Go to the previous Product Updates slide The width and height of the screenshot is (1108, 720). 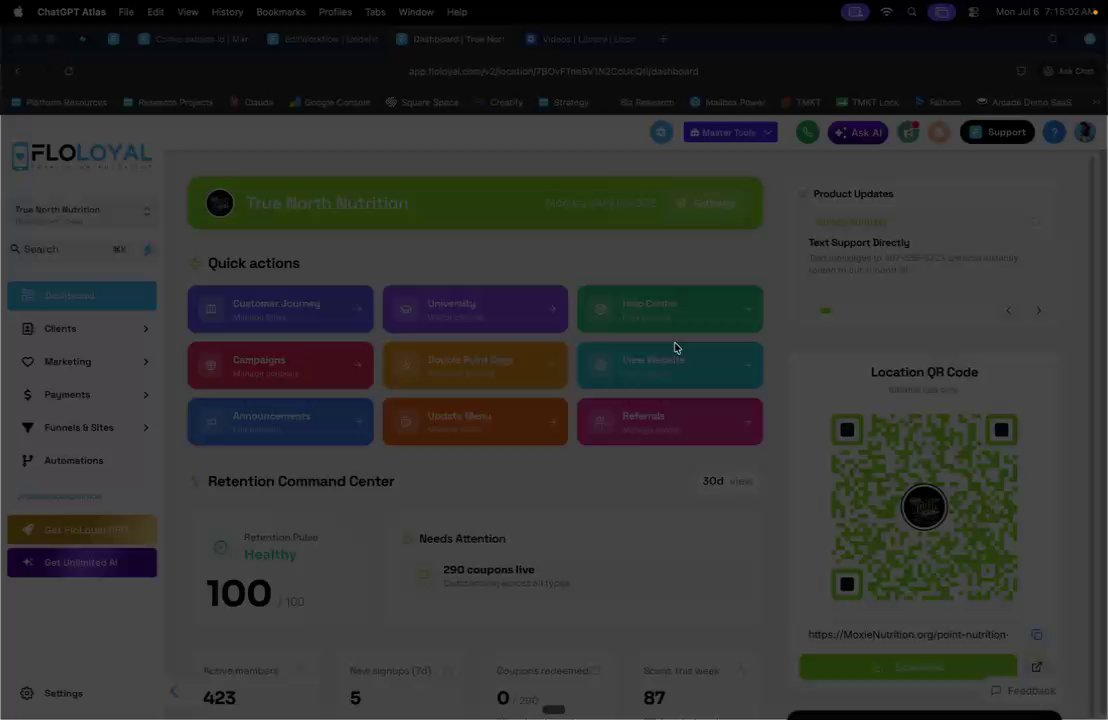coord(1008,310)
